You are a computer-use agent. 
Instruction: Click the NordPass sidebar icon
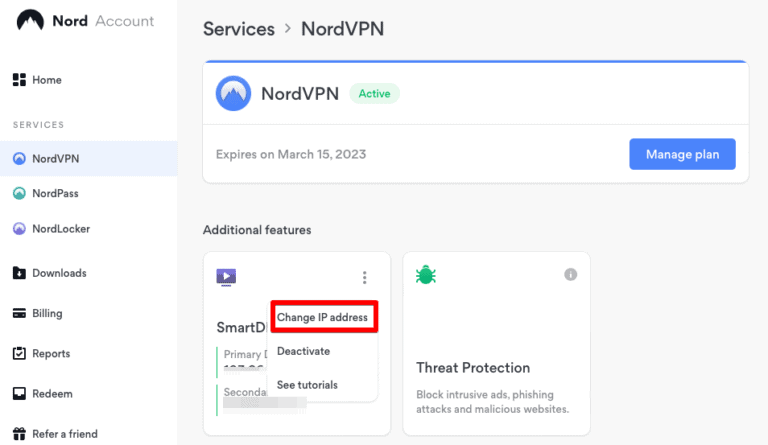19,193
